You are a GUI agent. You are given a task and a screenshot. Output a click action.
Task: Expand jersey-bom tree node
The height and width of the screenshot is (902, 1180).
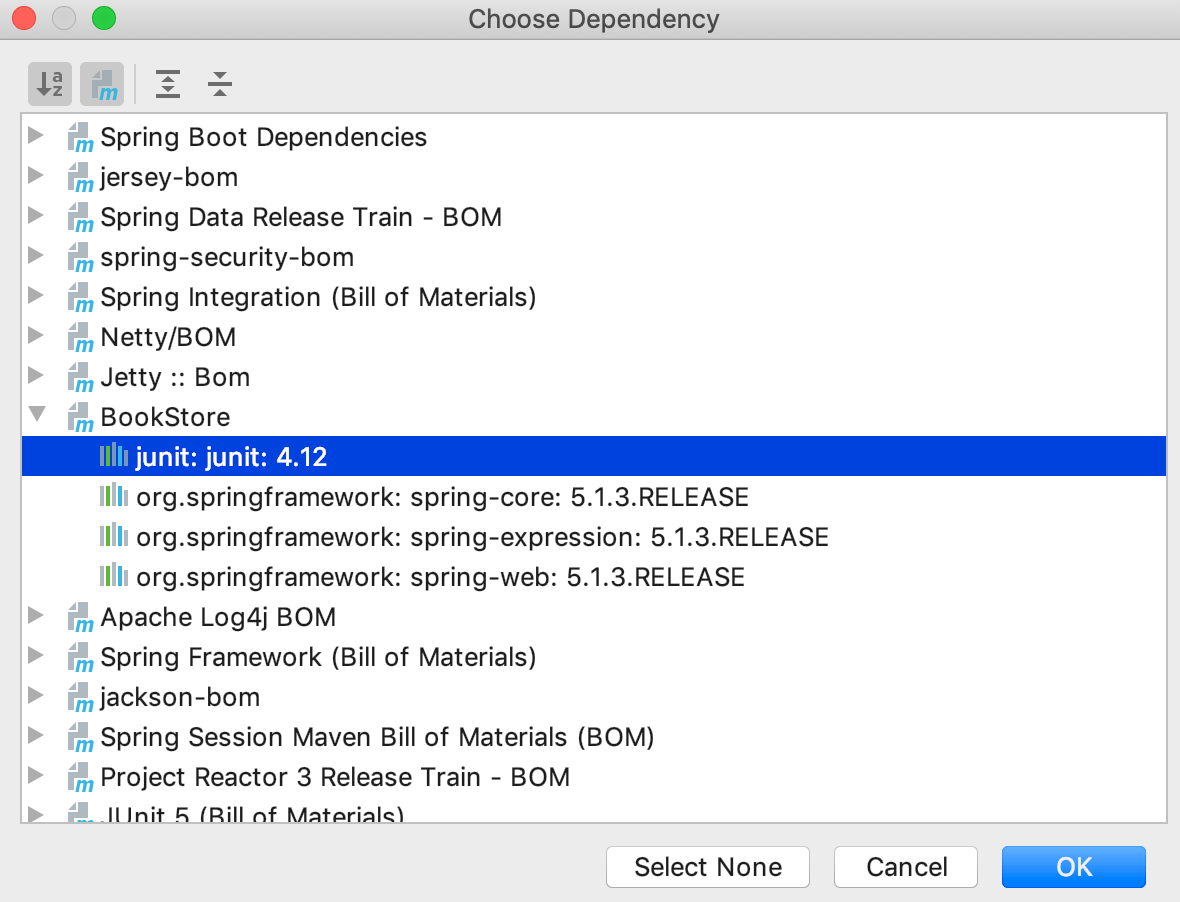[35, 176]
